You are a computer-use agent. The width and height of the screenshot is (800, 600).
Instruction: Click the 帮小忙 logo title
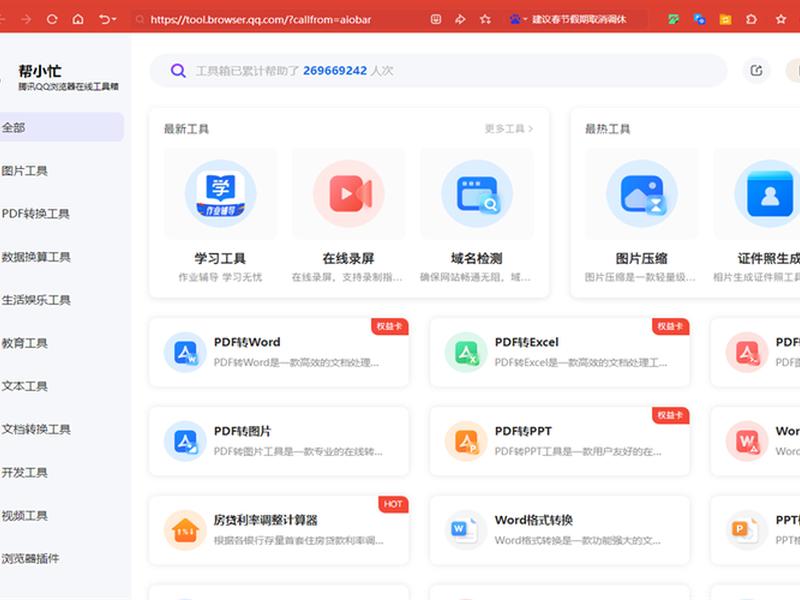pos(40,70)
